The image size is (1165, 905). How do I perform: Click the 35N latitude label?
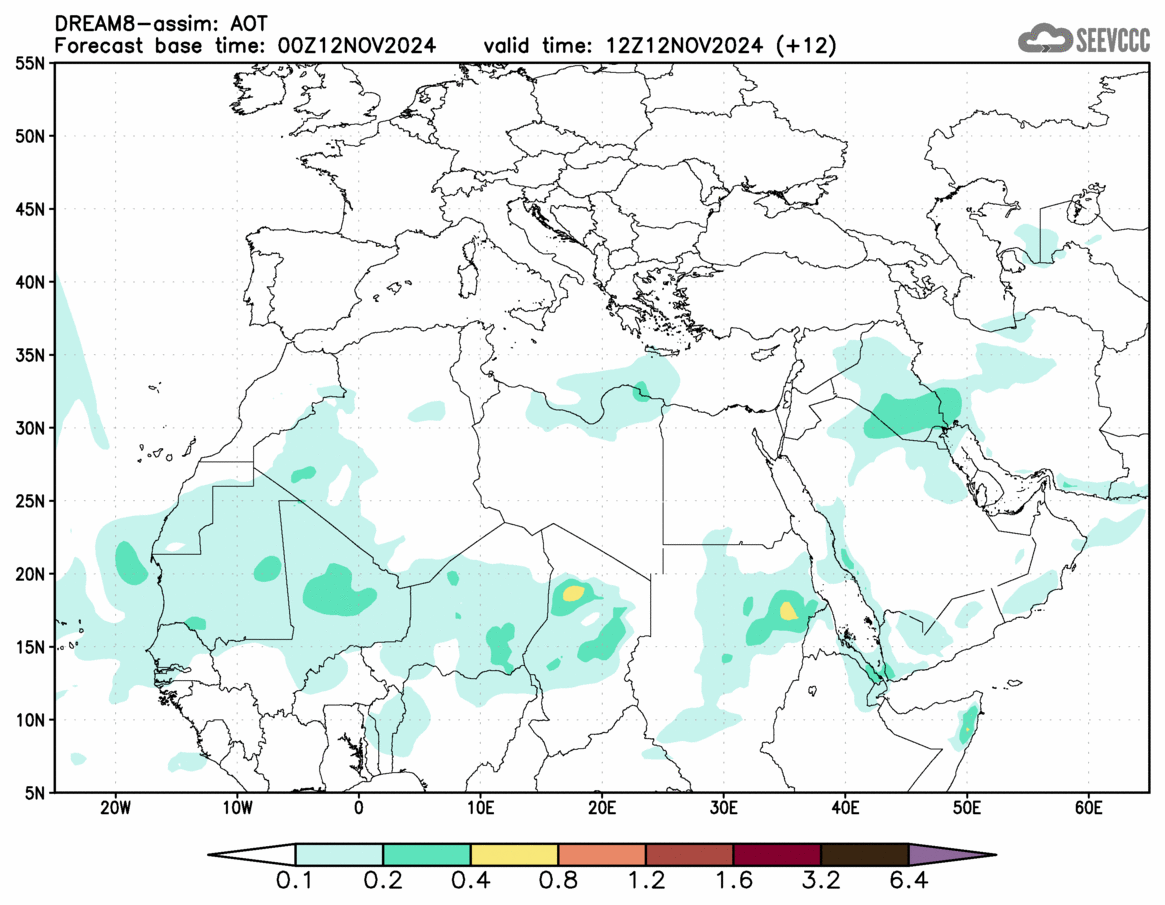(30, 355)
